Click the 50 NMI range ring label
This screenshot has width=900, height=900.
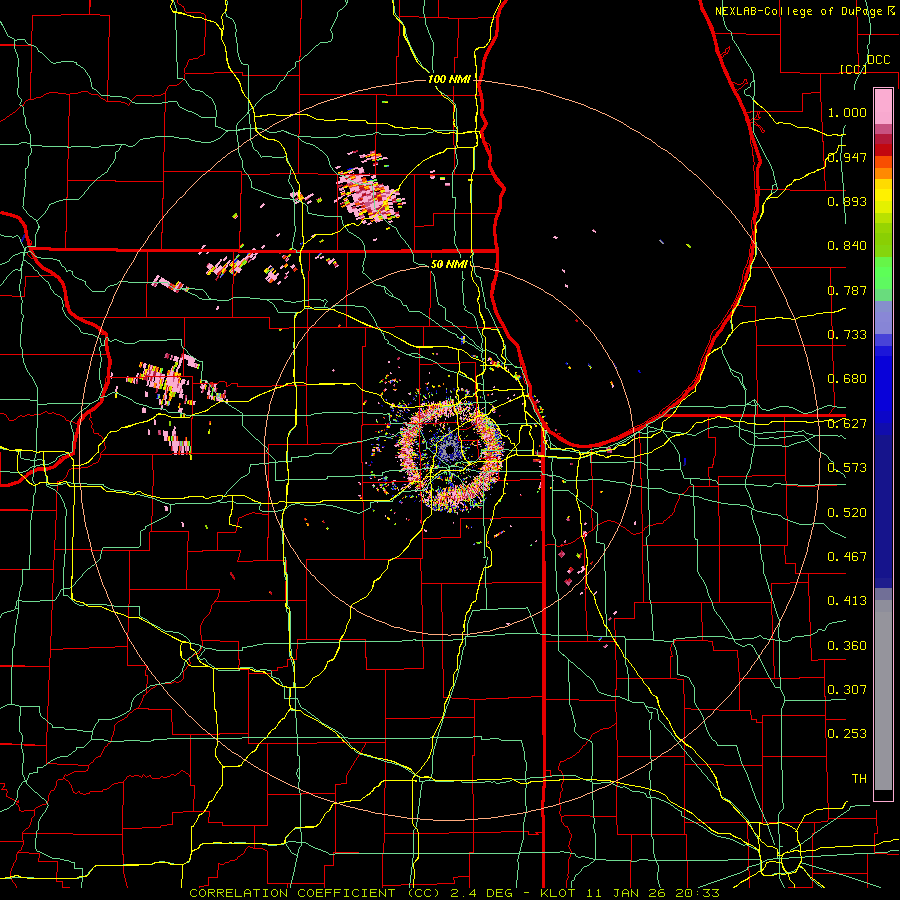pyautogui.click(x=449, y=265)
